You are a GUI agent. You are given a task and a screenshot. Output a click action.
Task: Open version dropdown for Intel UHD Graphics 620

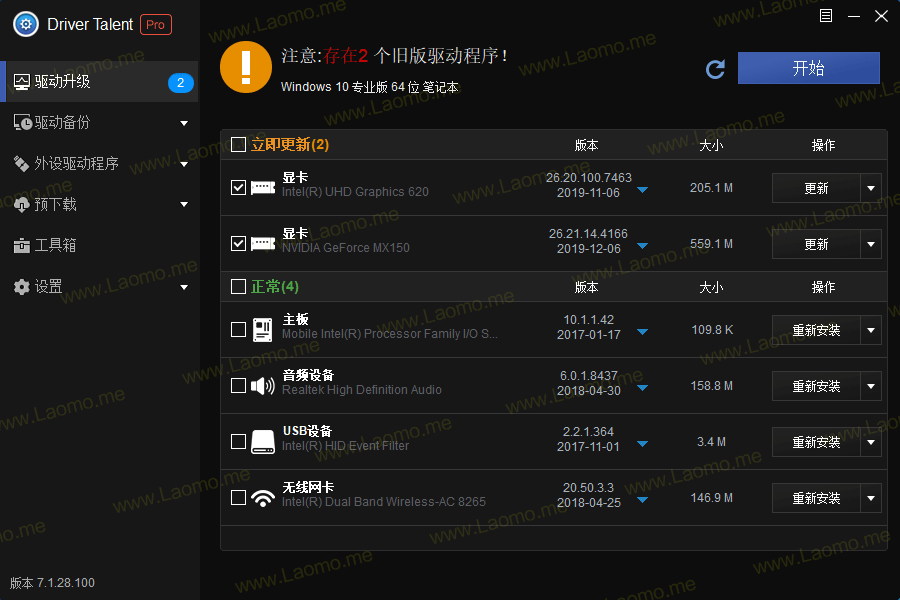pos(642,190)
